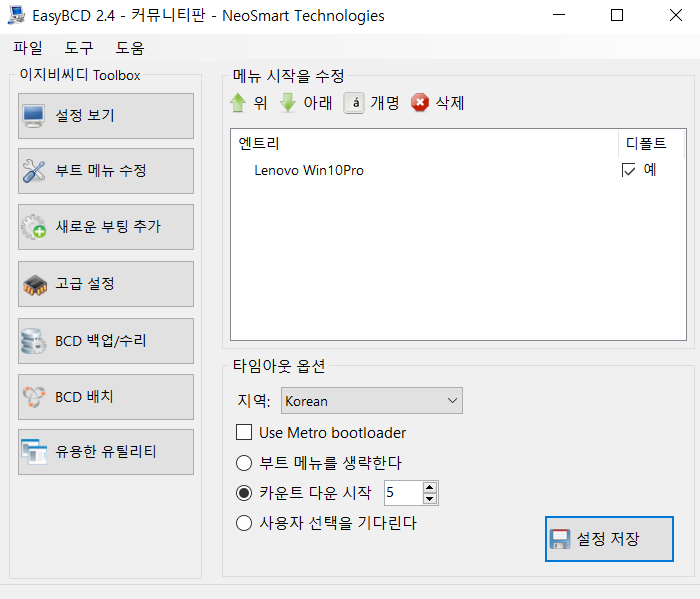Click BCD 배치 button label
The width and height of the screenshot is (700, 599).
click(84, 396)
